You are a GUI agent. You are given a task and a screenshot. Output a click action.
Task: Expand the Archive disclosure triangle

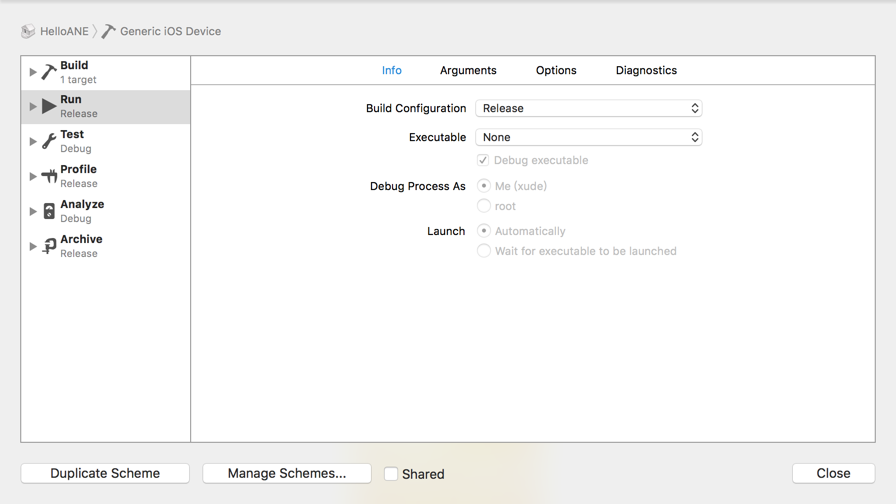point(33,246)
